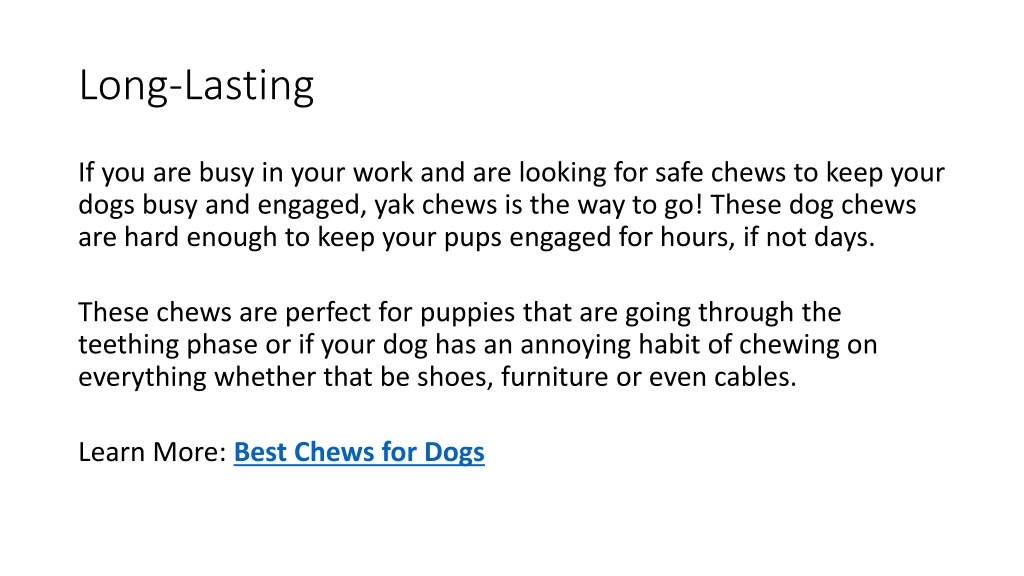Click the Learn More label text

click(x=152, y=452)
